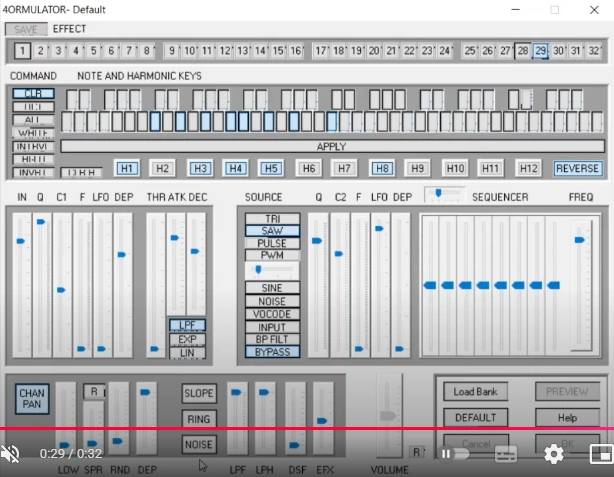Viewport: 614px width, 477px height.
Task: Select preset slot 1
Action: [22, 51]
